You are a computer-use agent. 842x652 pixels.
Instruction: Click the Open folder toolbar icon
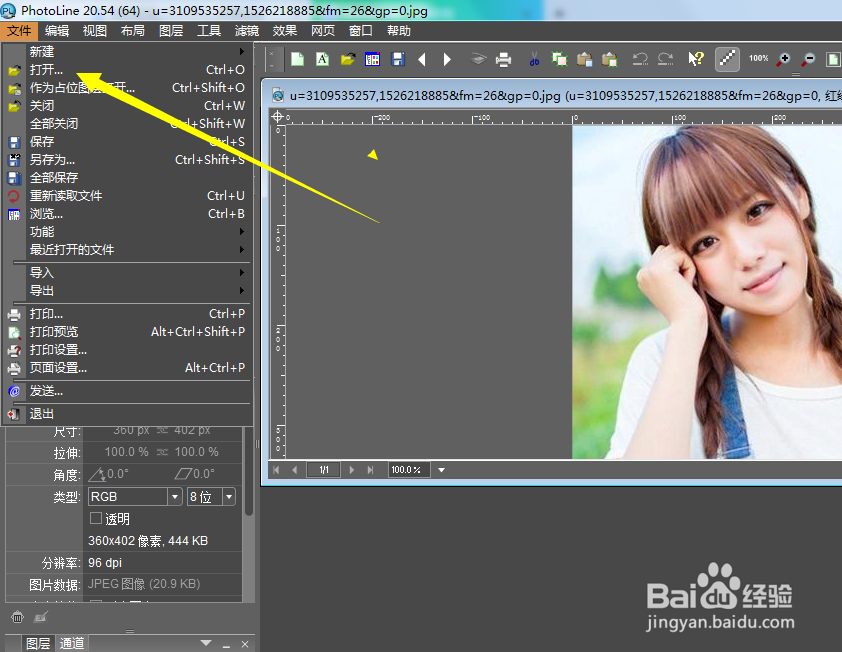pos(347,59)
